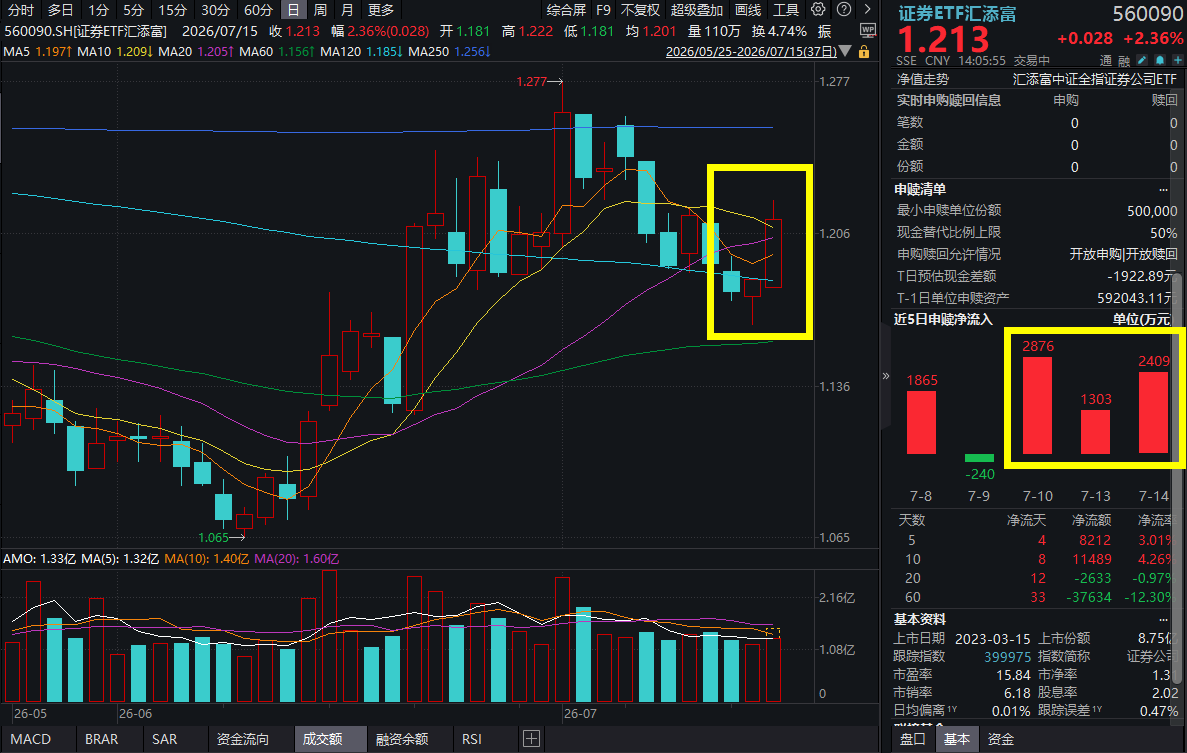Select the 周 weekly period
This screenshot has height=753, width=1187.
(320, 10)
